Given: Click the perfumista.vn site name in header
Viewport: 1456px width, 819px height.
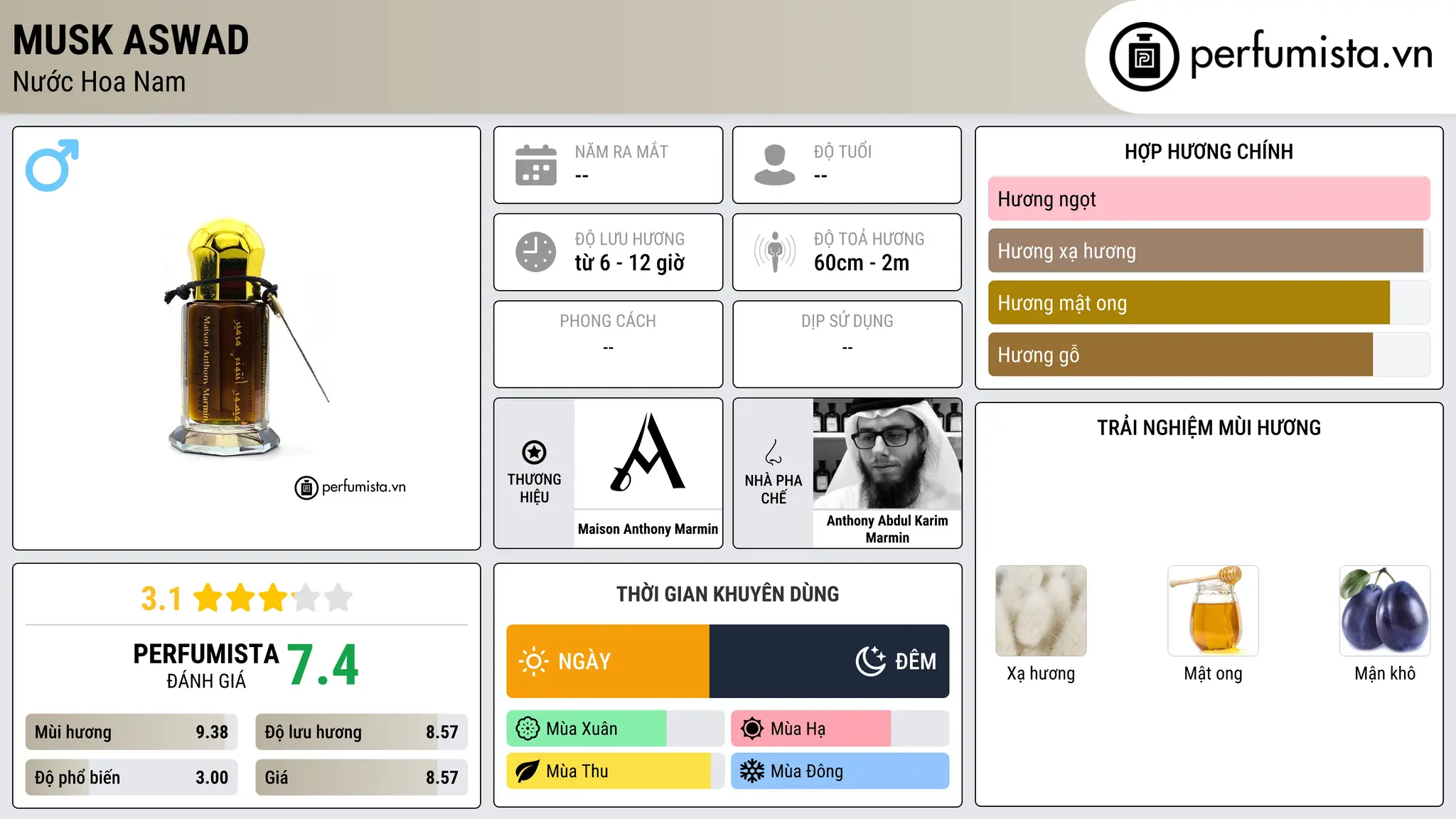Looking at the screenshot, I should pos(1311,55).
